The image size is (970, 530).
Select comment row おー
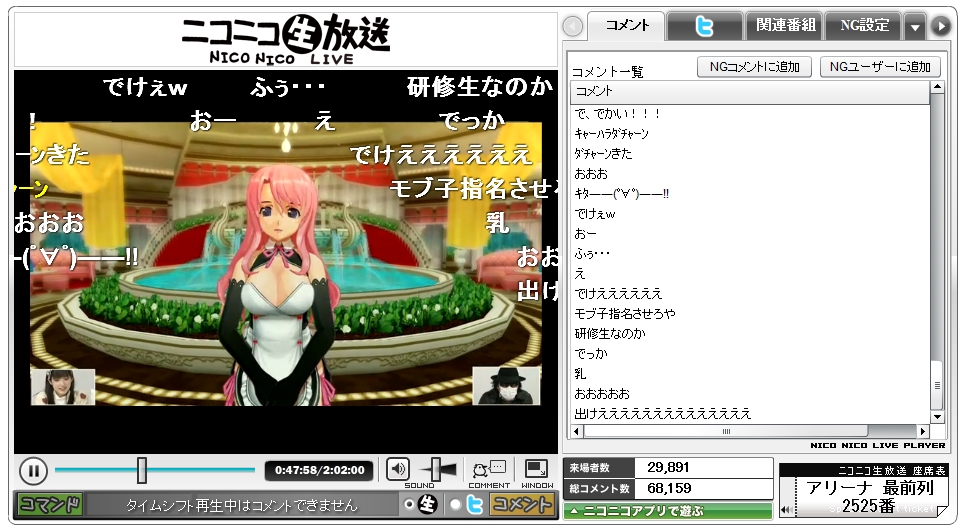tap(750, 234)
